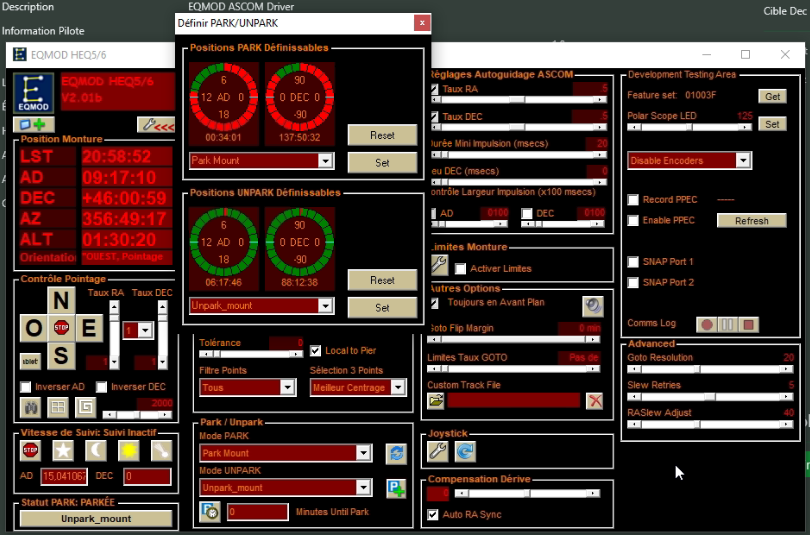The image size is (810, 535).
Task: Enable Record PPEC checkbox
Action: coord(633,200)
